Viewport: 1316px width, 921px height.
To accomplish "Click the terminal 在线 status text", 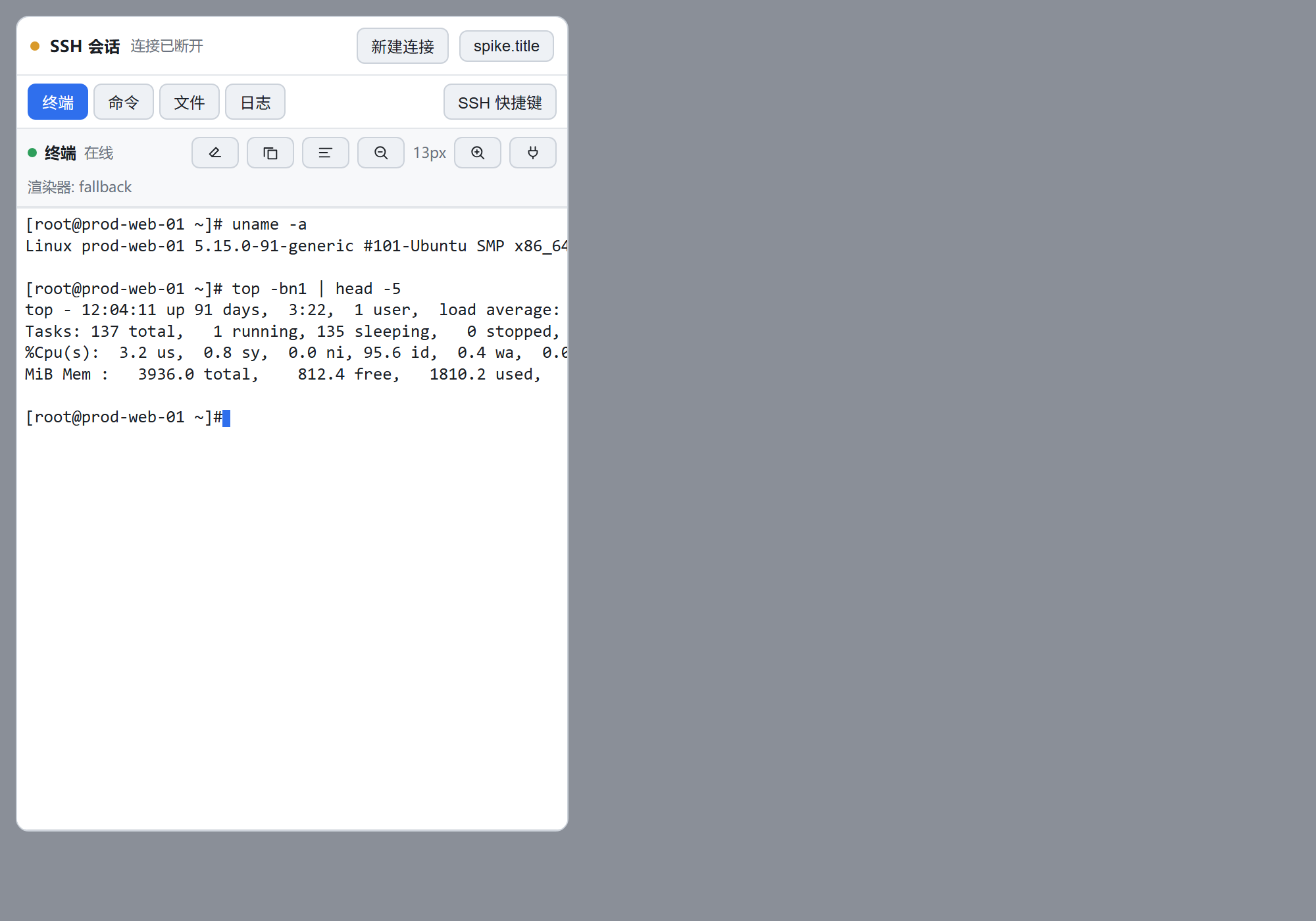I will coord(99,153).
